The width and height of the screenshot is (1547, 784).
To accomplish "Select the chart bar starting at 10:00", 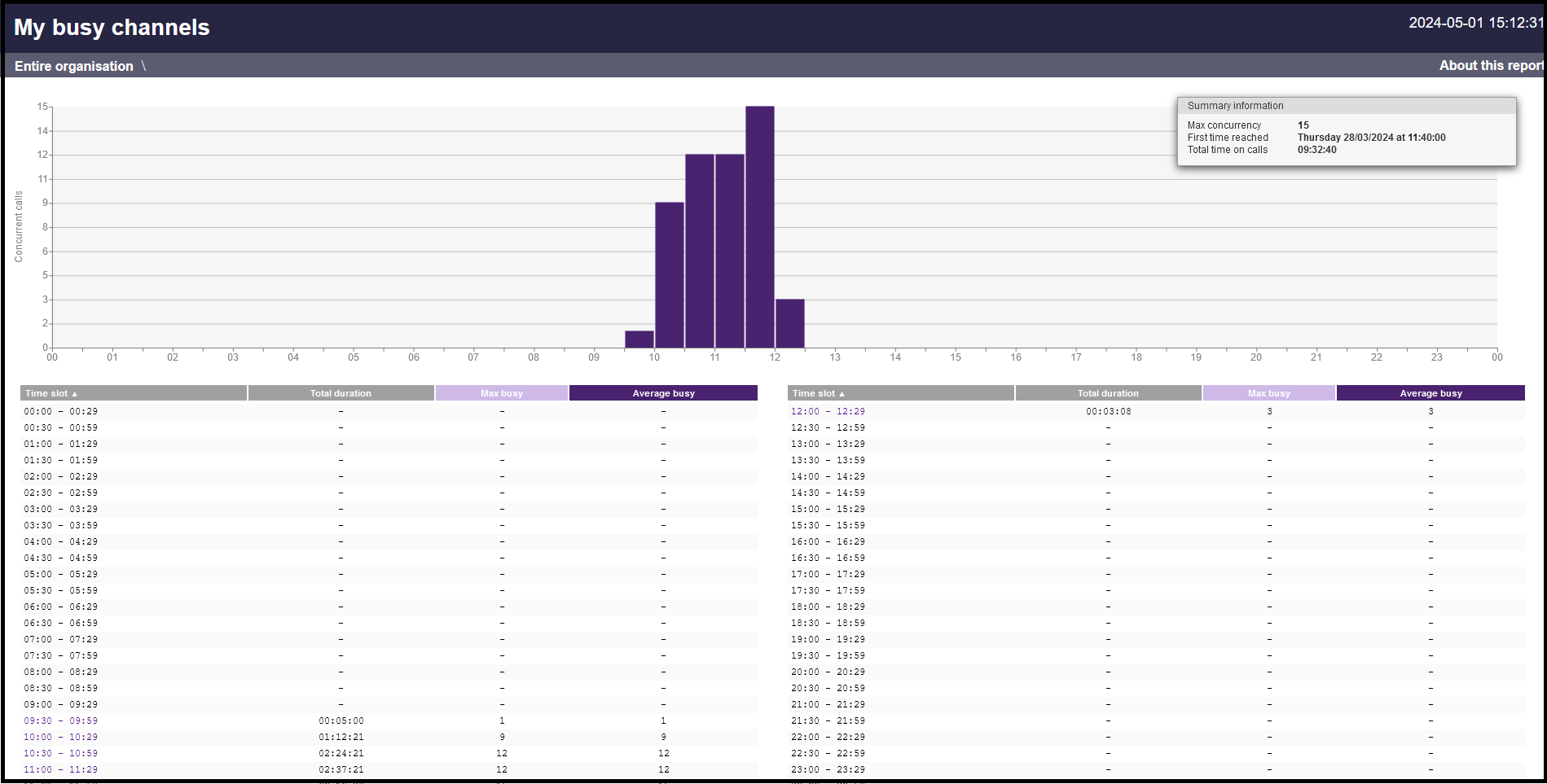I will [670, 275].
